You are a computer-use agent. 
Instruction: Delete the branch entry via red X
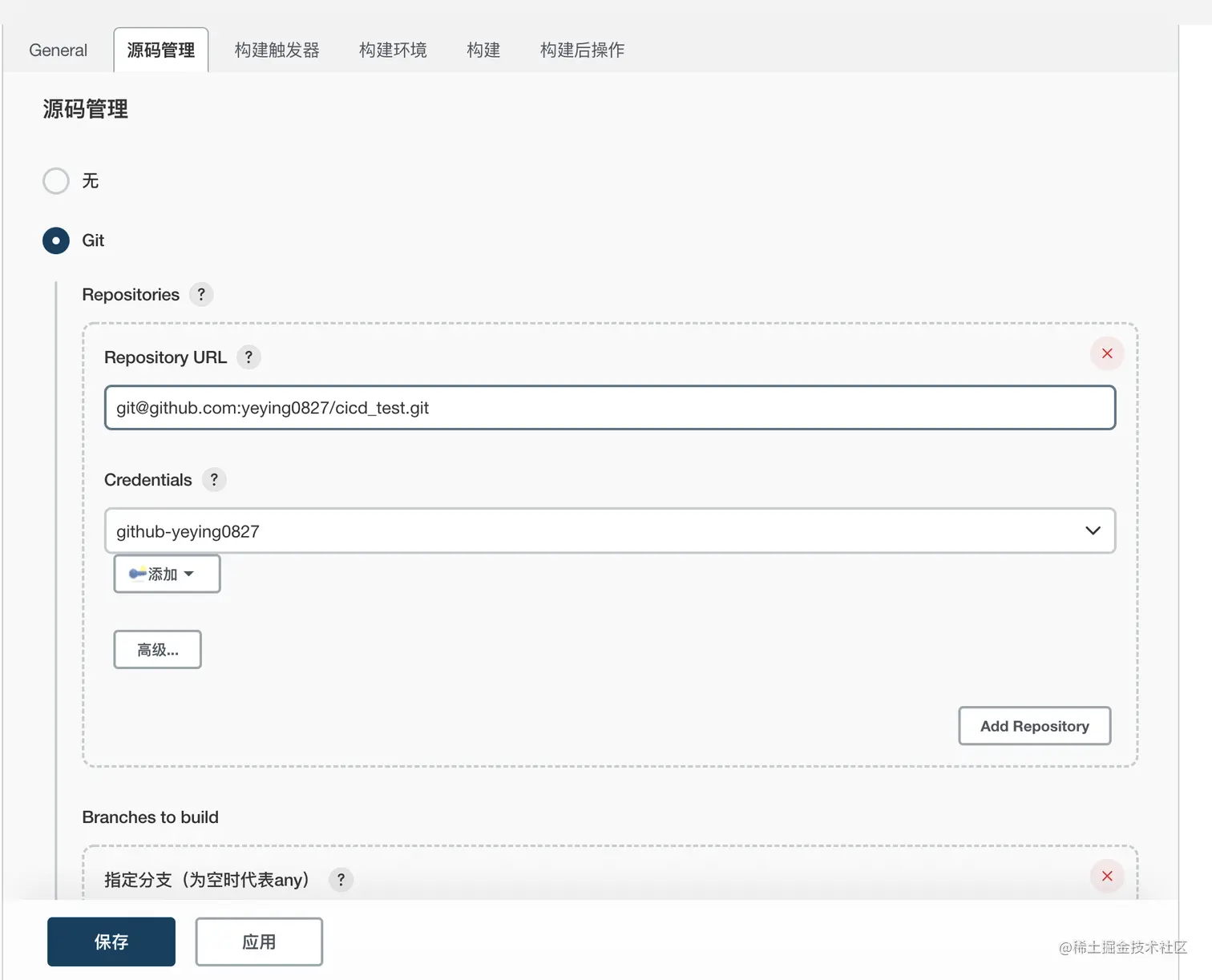[x=1107, y=876]
